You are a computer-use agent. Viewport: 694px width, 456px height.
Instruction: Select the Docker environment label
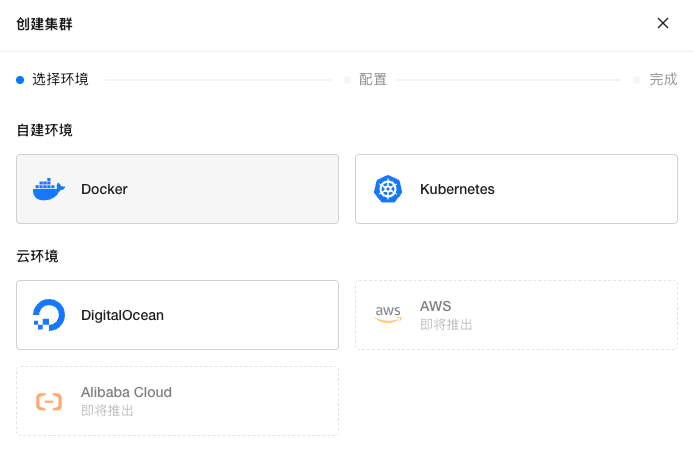(x=104, y=189)
